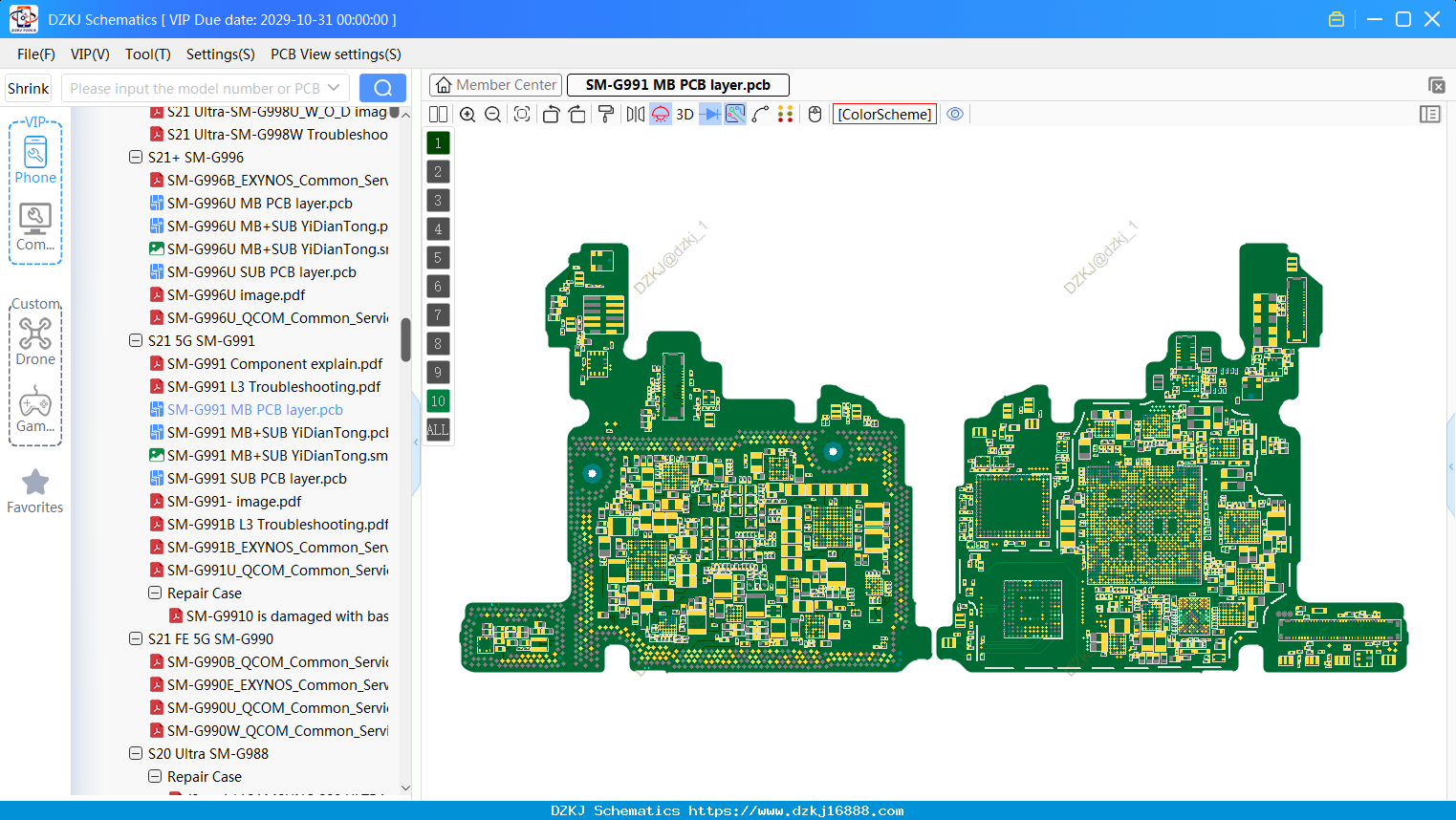Select PCB layer 5
This screenshot has height=820, width=1456.
(438, 258)
